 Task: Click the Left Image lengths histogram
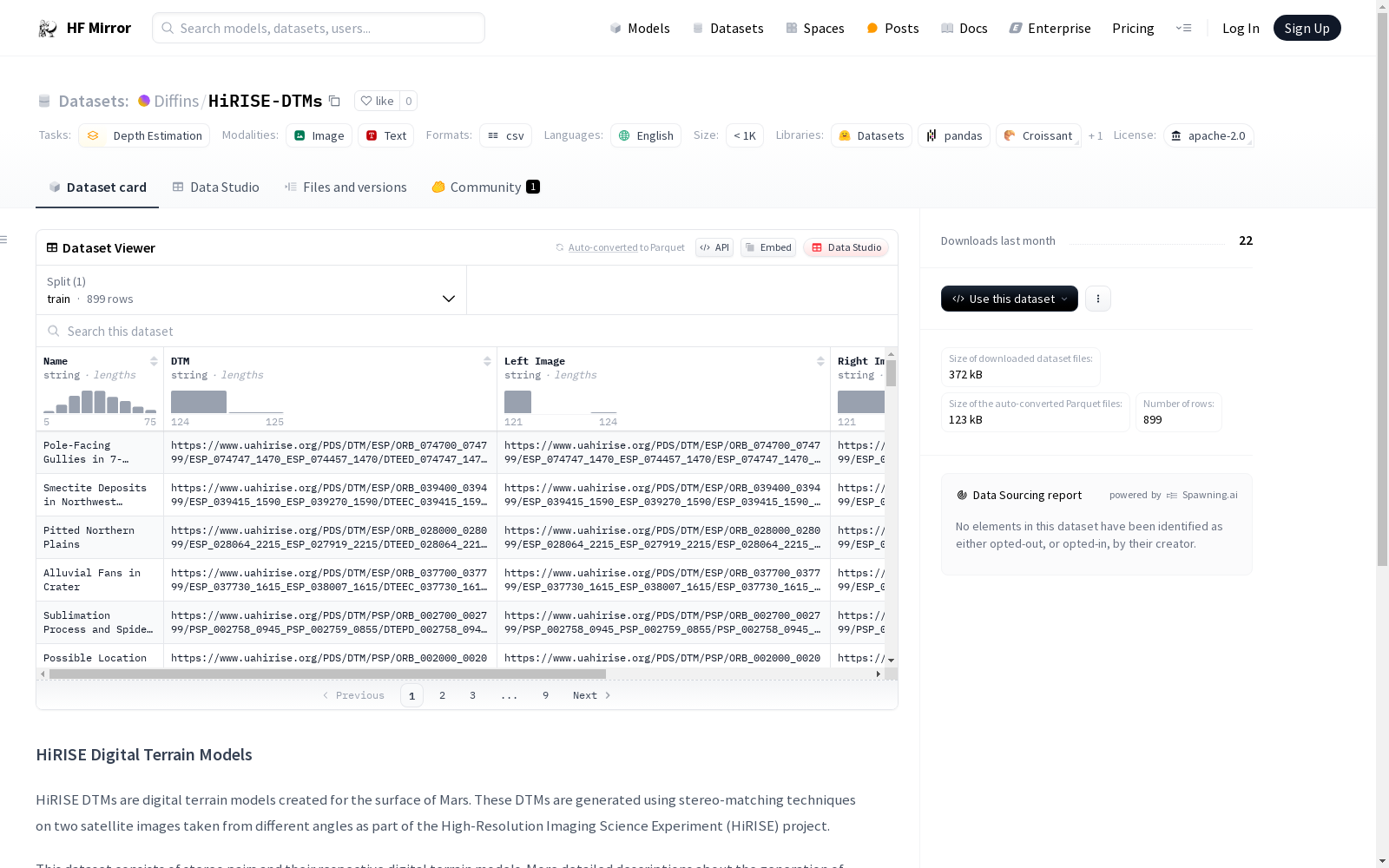tap(561, 401)
